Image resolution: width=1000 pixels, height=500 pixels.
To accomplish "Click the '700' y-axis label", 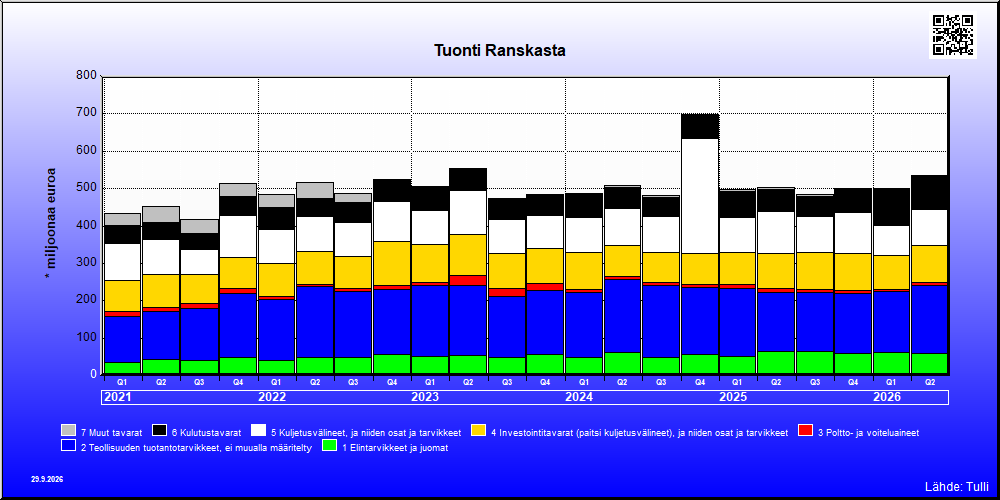I will pos(88,113).
